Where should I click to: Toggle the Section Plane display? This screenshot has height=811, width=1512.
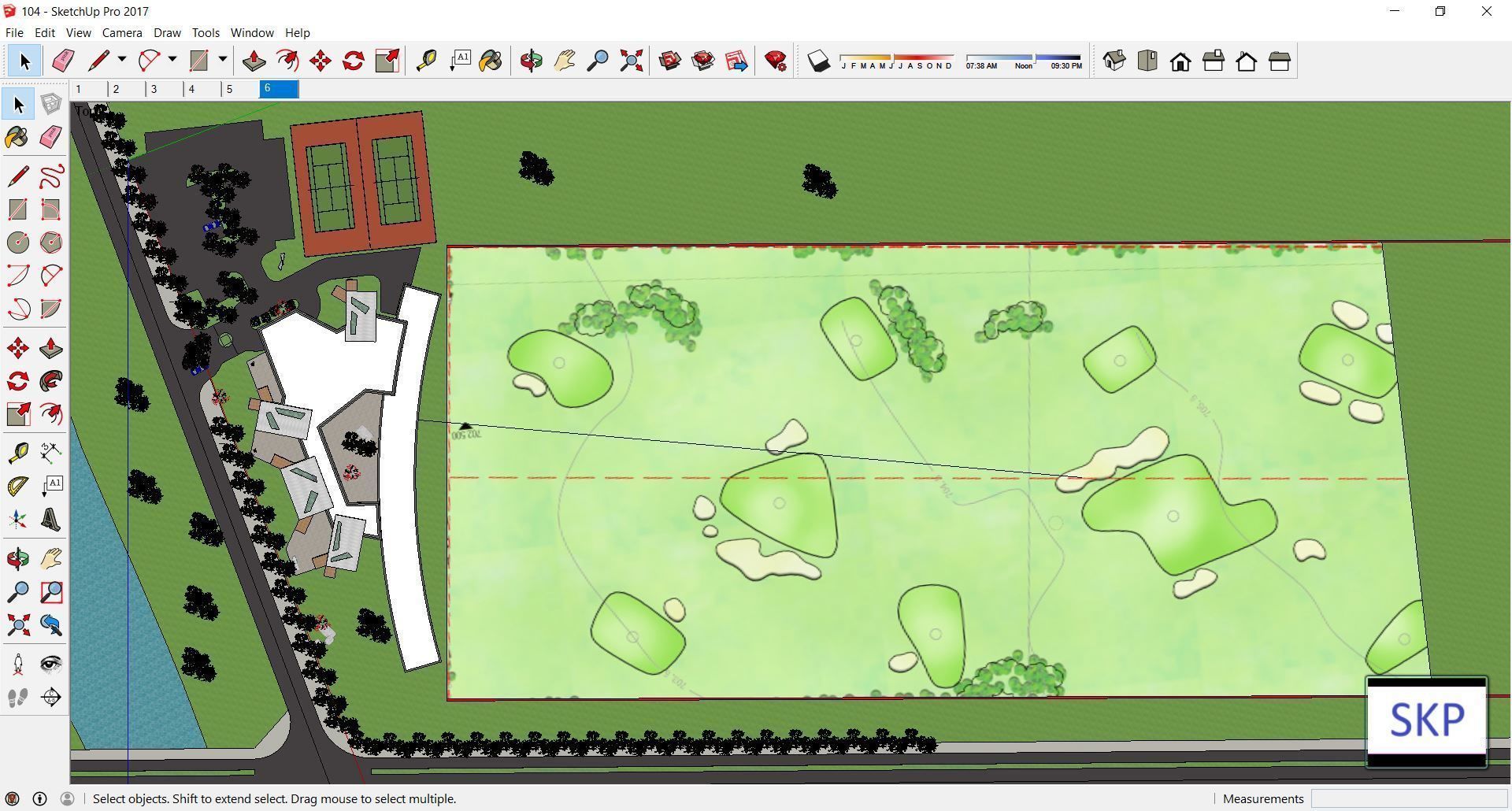50,697
